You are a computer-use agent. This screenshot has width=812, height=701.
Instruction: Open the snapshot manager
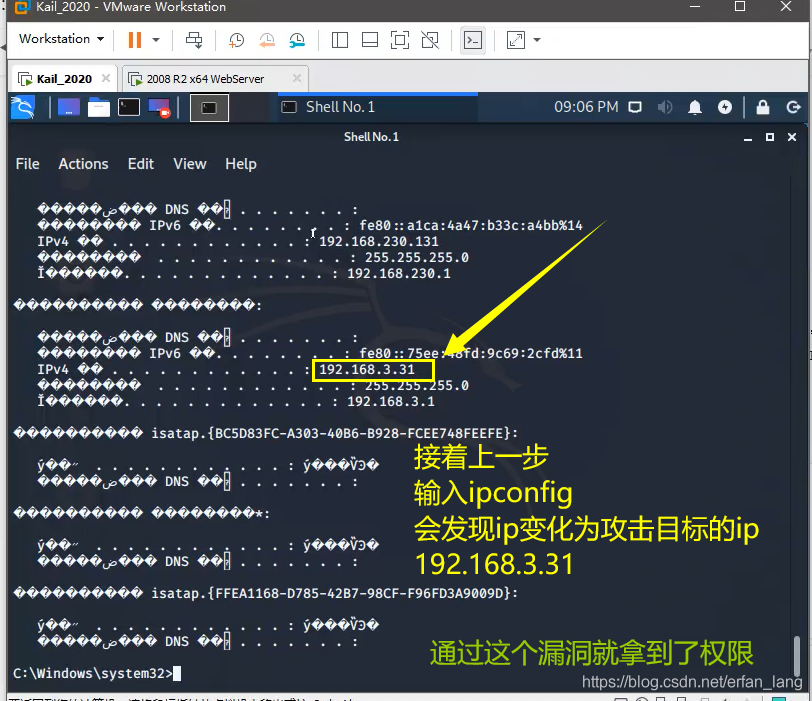point(297,40)
